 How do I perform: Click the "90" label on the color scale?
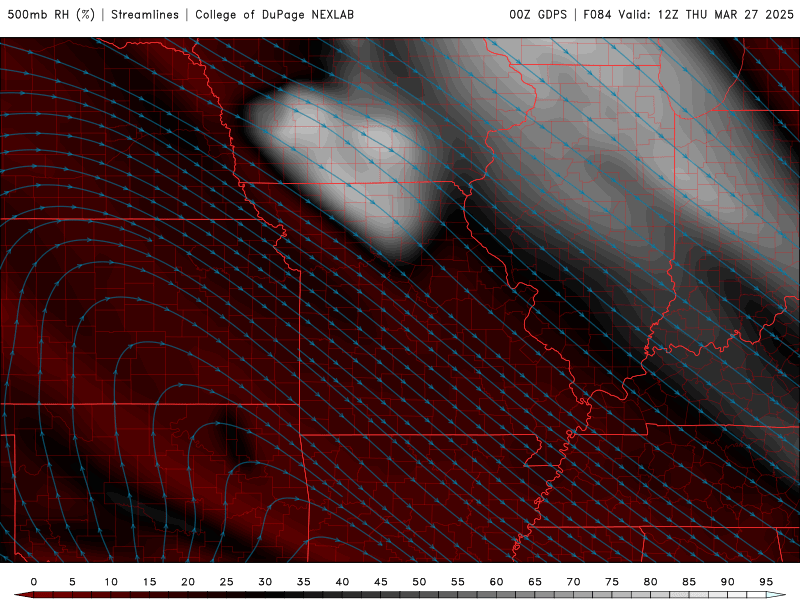pyautogui.click(x=728, y=582)
